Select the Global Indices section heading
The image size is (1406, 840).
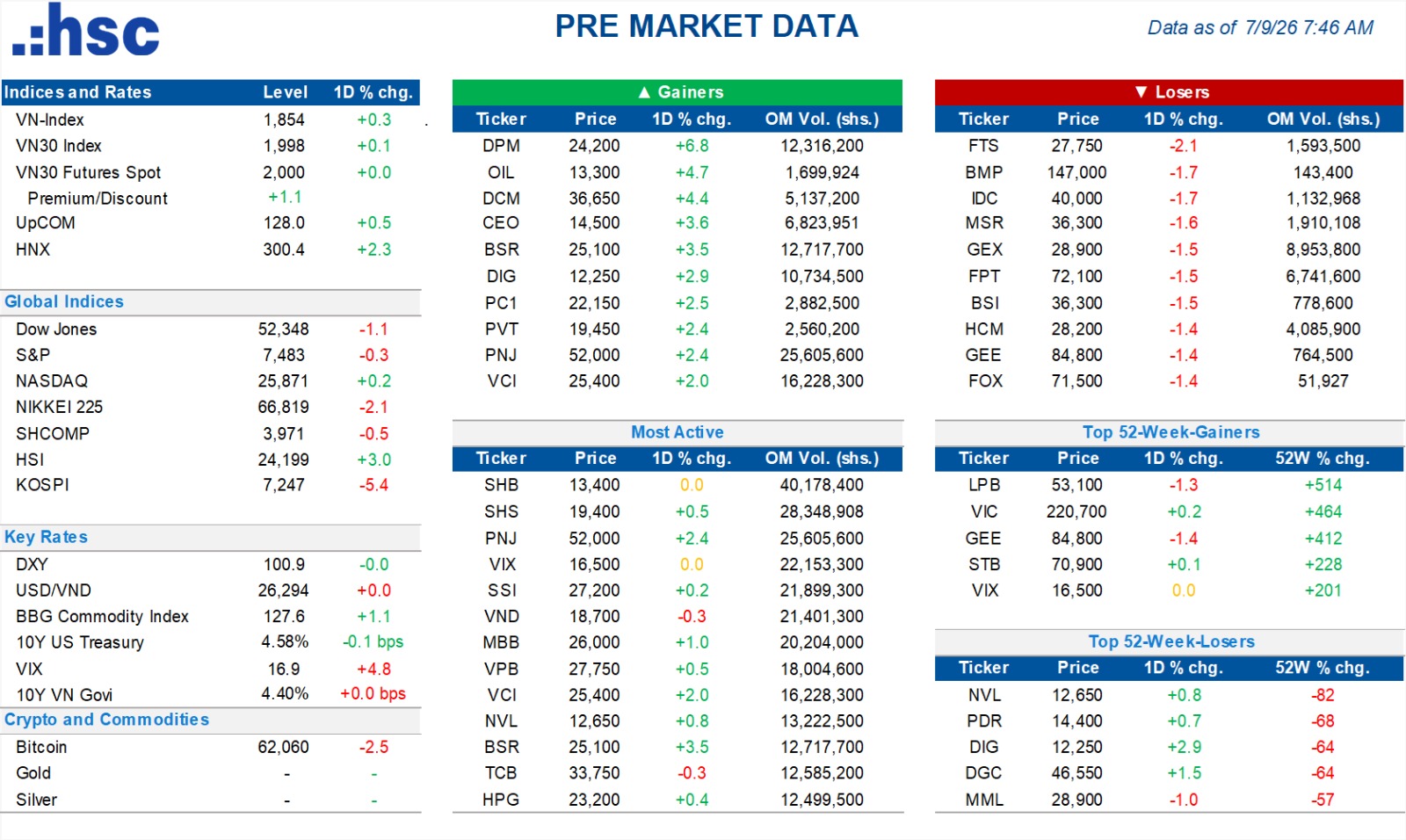[64, 301]
